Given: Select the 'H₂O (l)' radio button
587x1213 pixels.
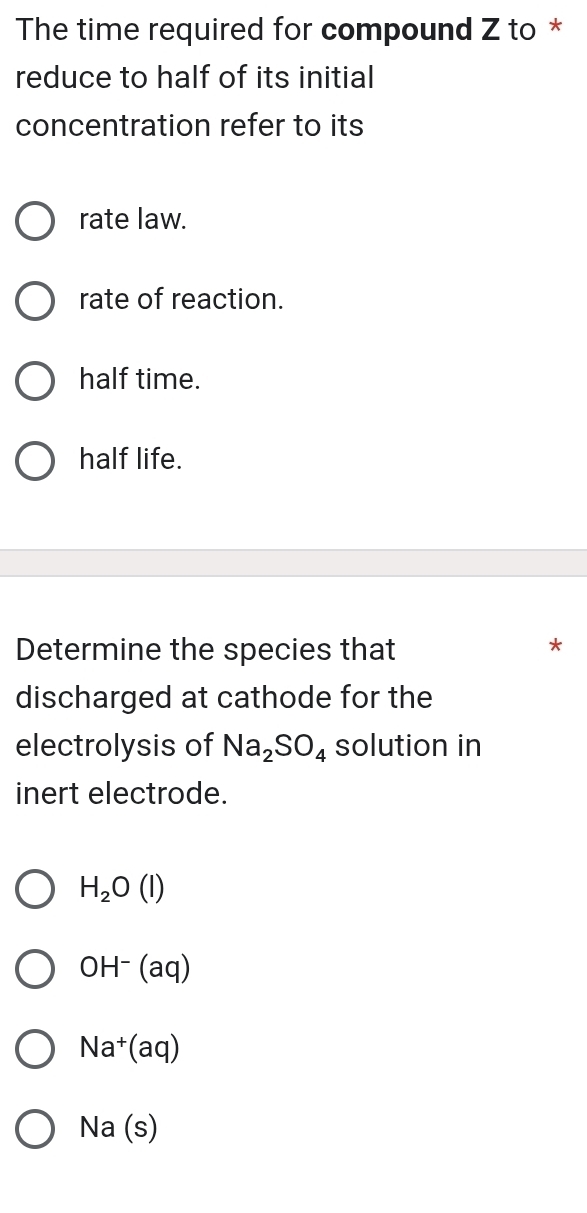Looking at the screenshot, I should (x=34, y=889).
